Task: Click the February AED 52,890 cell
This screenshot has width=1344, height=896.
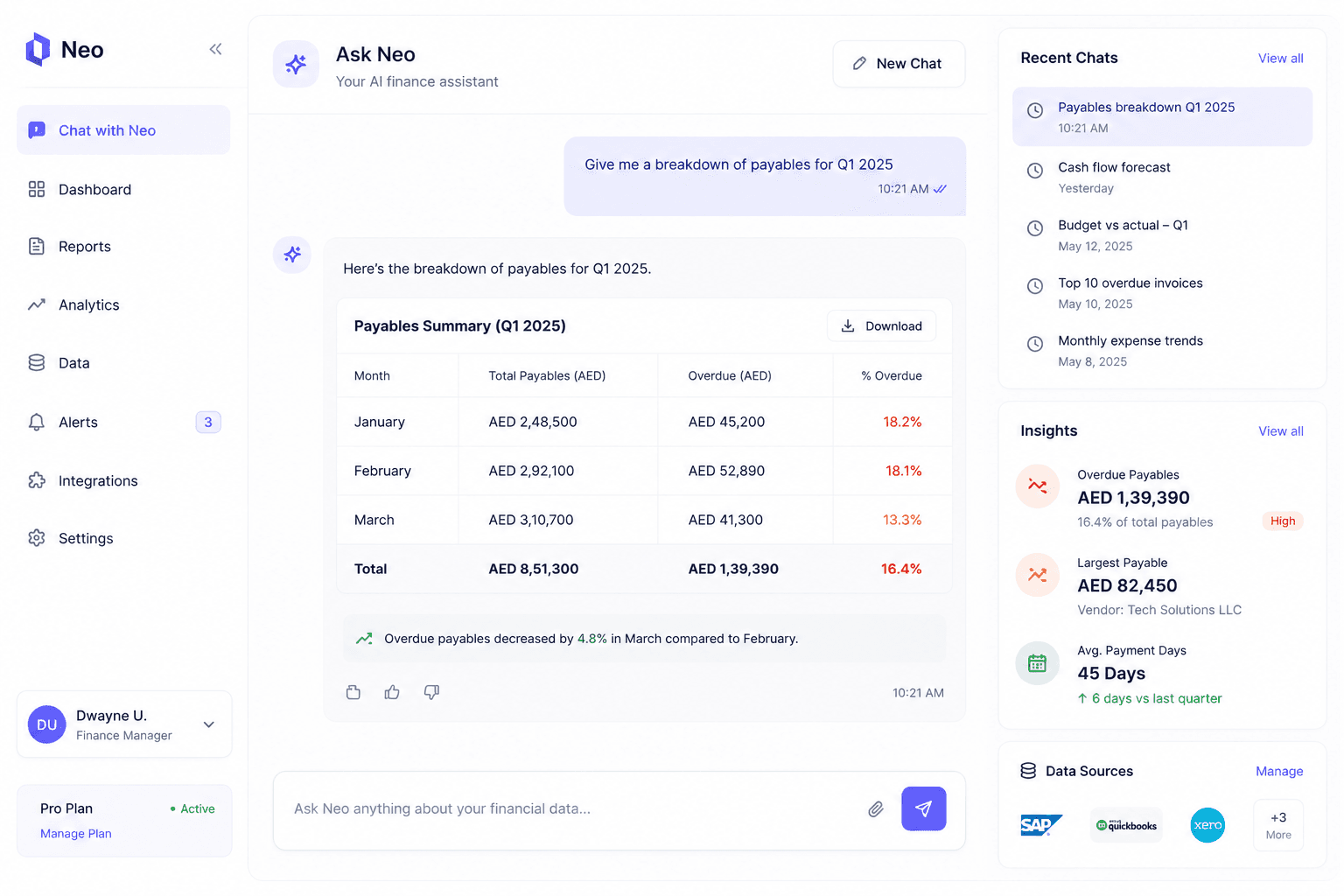Action: pos(726,471)
